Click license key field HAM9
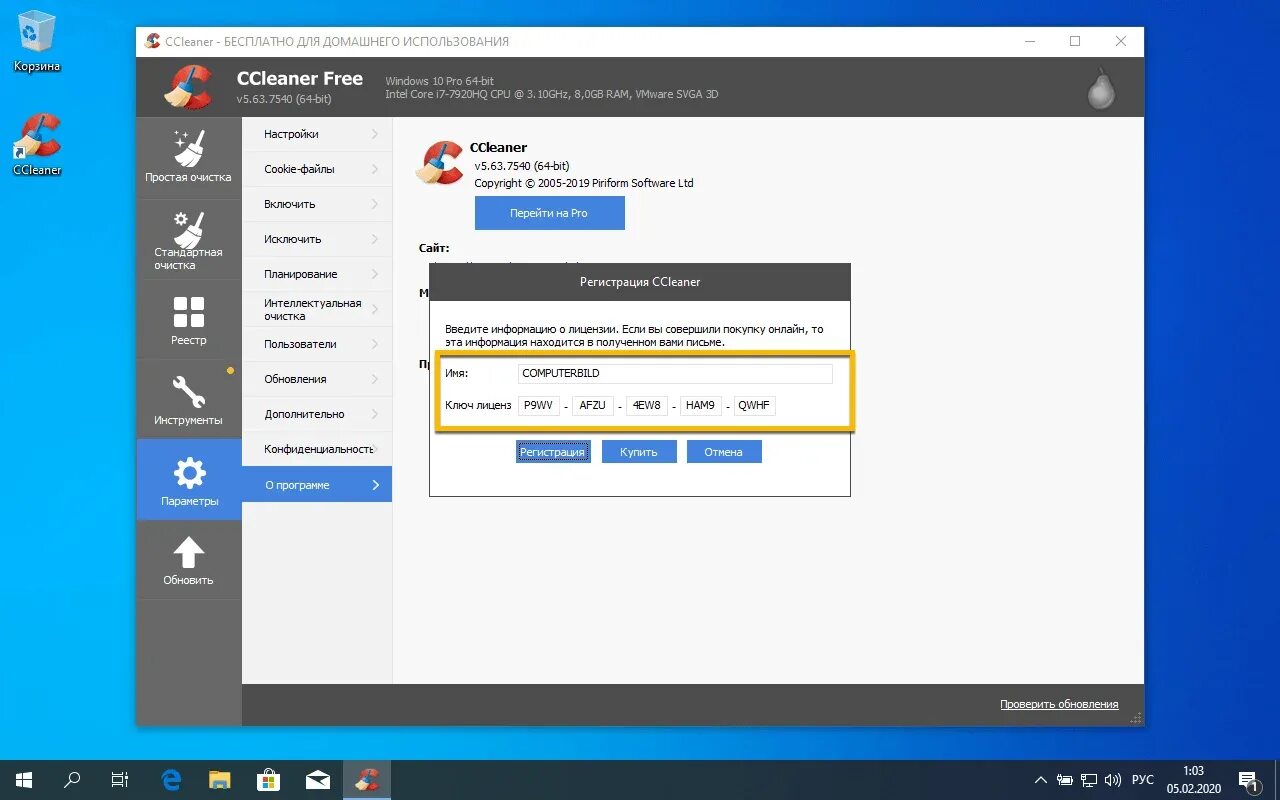Viewport: 1280px width, 800px height. (x=701, y=405)
